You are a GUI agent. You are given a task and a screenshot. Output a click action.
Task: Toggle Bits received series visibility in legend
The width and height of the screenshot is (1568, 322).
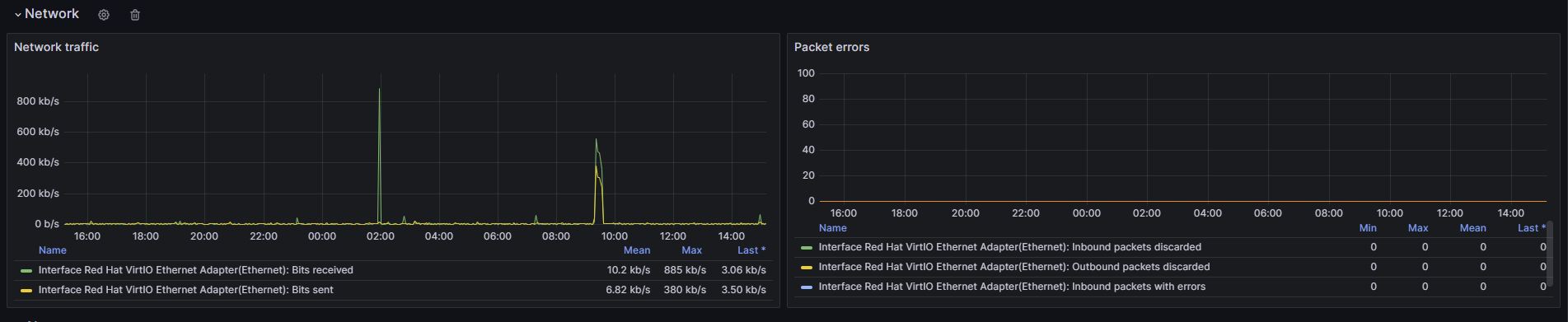(x=195, y=270)
